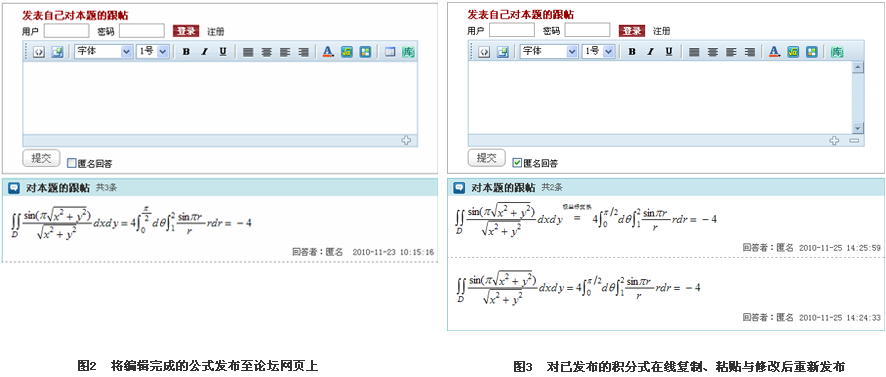Click the 提交 submit button in Figure 3 panel
Image resolution: width=886 pixels, height=377 pixels.
487,158
